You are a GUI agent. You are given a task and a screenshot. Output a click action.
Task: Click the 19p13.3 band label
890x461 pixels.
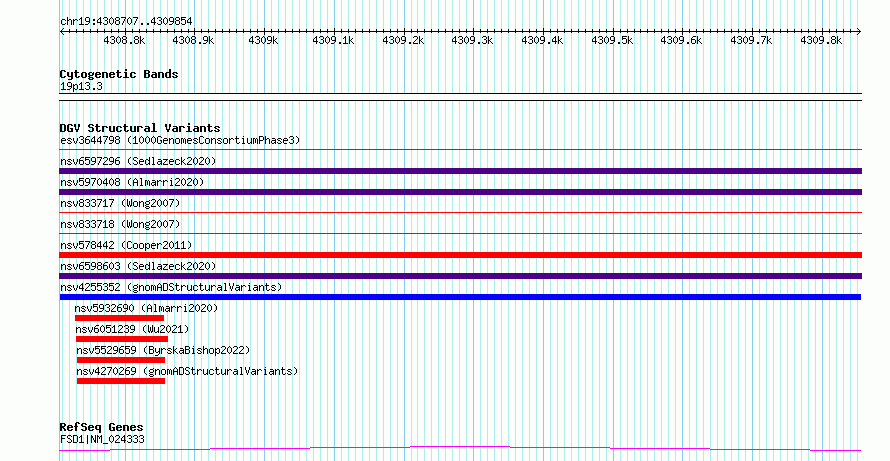[81, 87]
